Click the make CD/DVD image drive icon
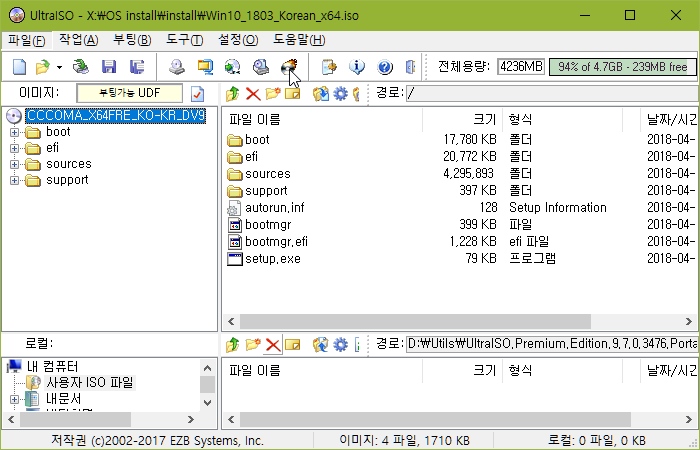Image resolution: width=700 pixels, height=450 pixels. (177, 67)
